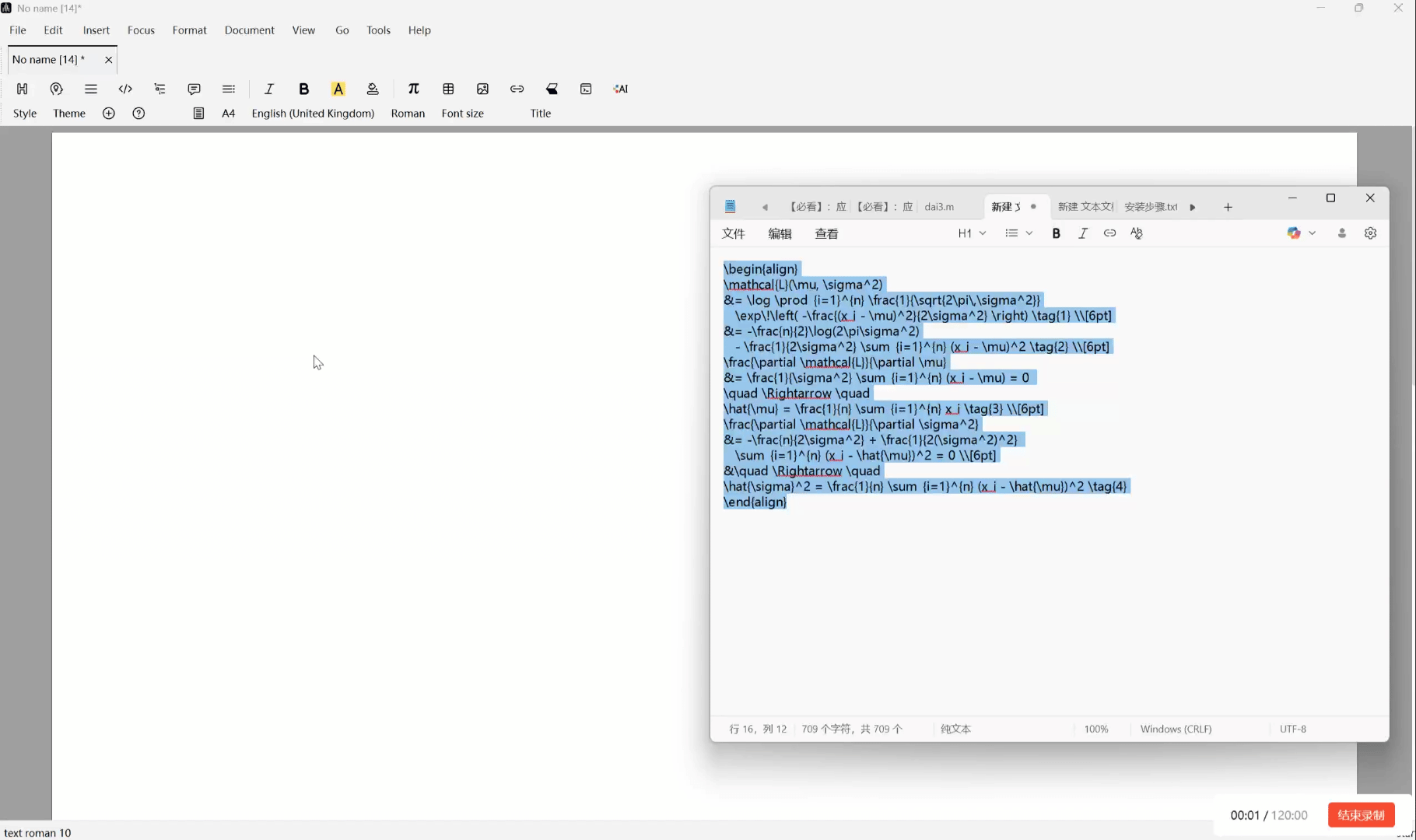Image resolution: width=1416 pixels, height=840 pixels.
Task: Open the H1 heading dropdown in Notepad
Action: (972, 233)
